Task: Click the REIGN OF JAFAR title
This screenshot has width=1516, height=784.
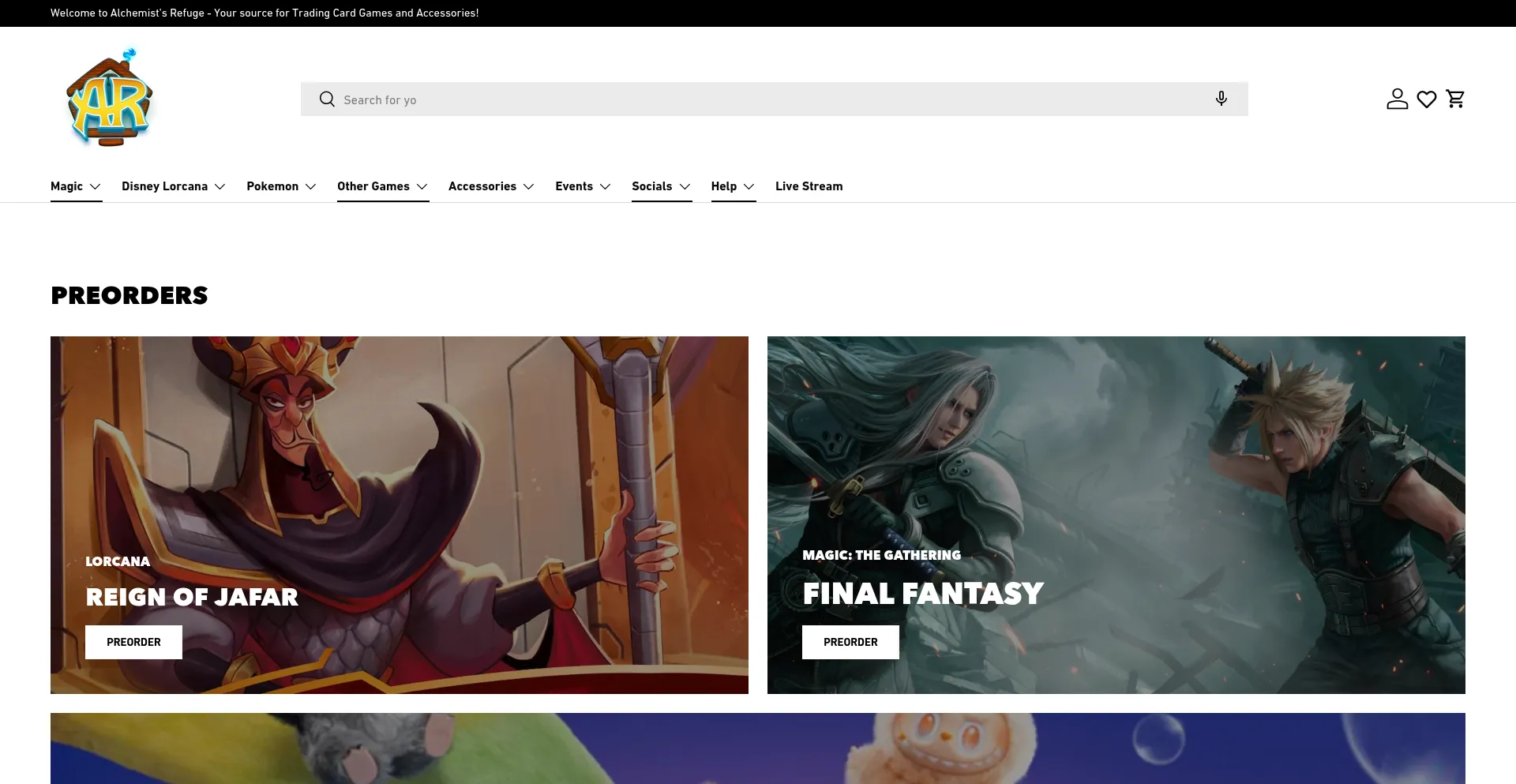Action: pyautogui.click(x=192, y=597)
